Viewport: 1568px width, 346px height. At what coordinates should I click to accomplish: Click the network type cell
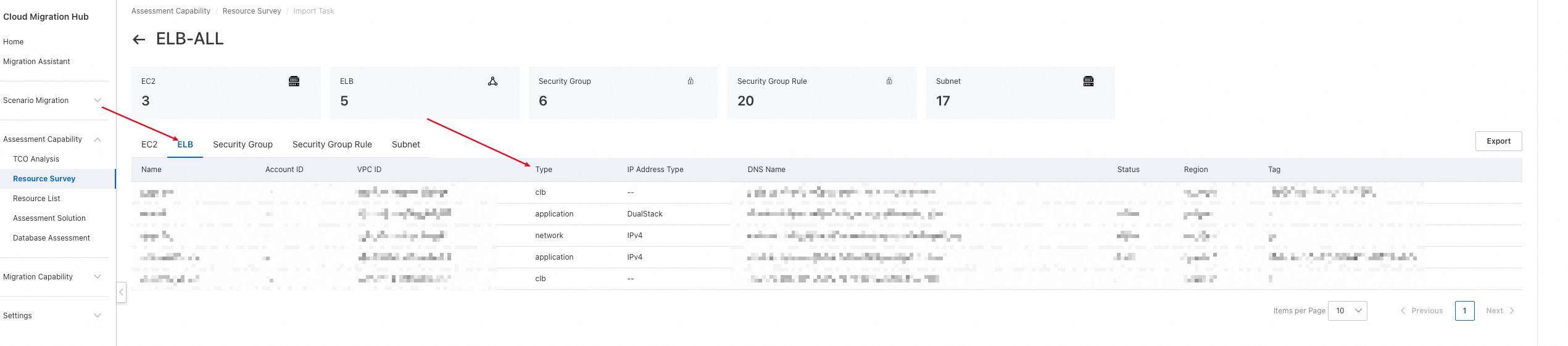(549, 236)
